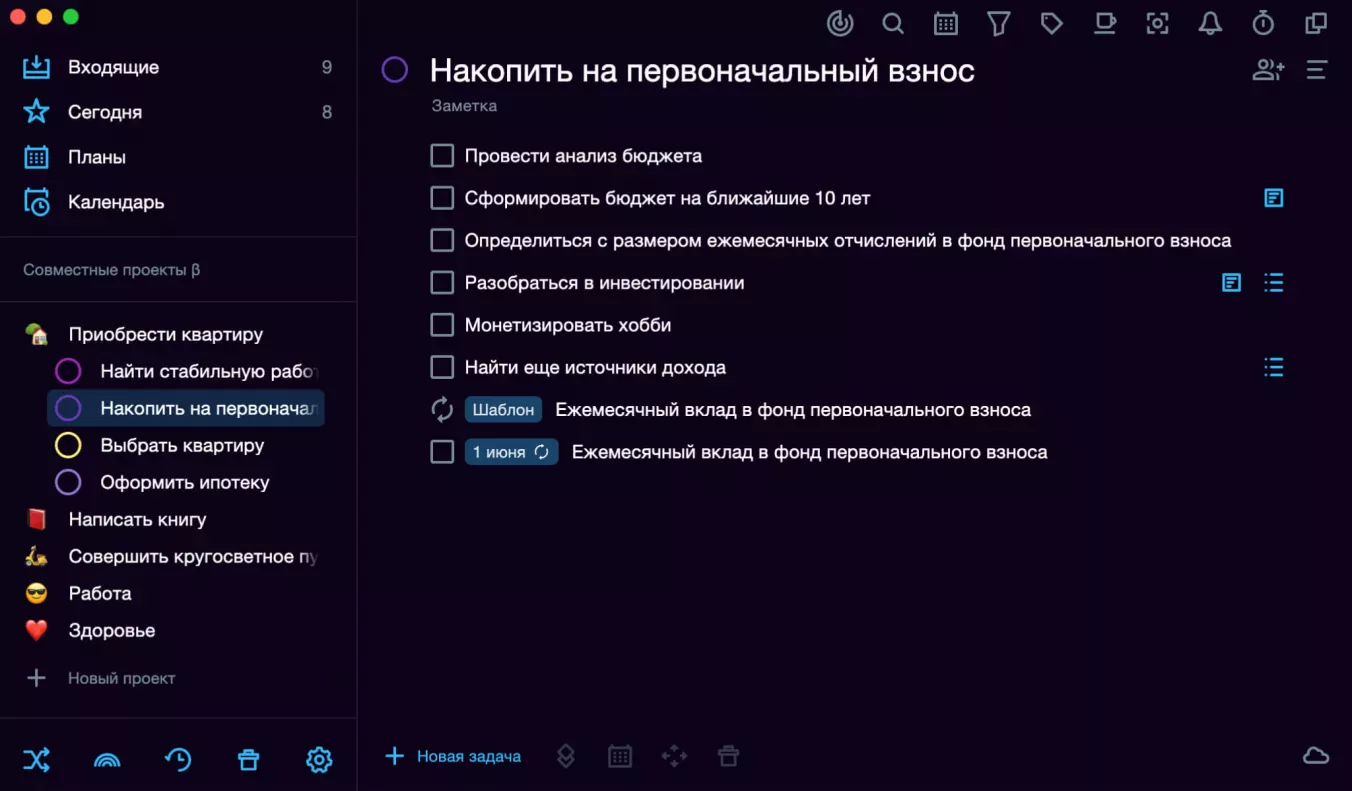Open subtask list icon on 'Разобраться в инвестировании'

pos(1273,283)
